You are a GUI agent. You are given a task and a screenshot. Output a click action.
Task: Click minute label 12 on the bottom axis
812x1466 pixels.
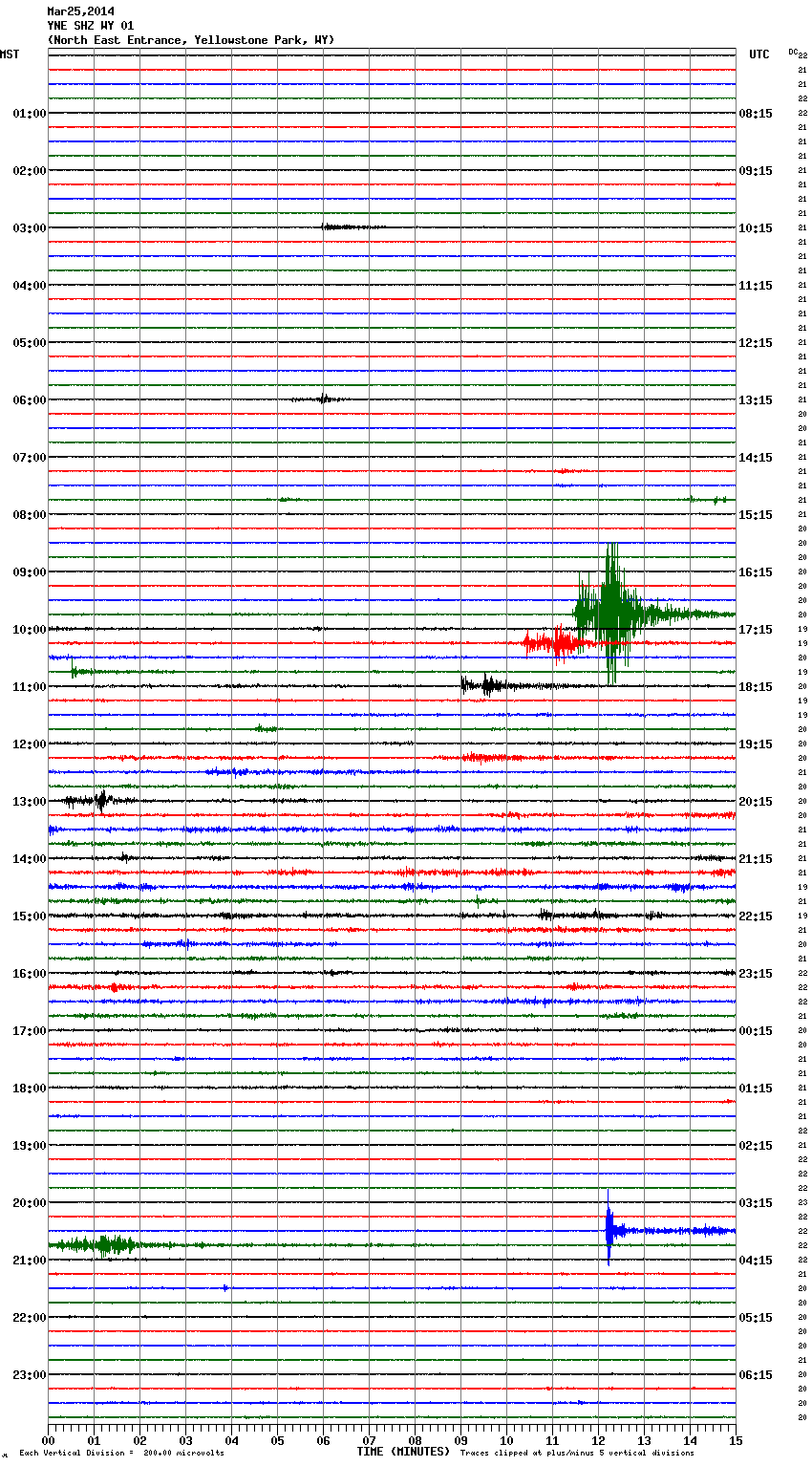(598, 1440)
